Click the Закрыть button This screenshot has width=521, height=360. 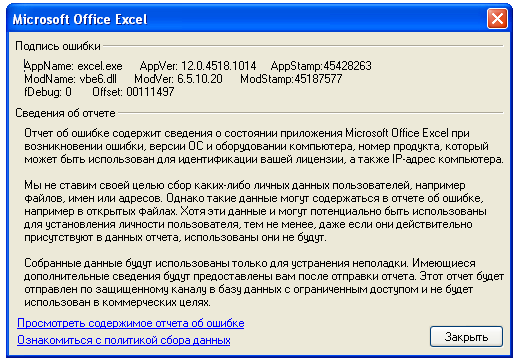[x=466, y=337]
